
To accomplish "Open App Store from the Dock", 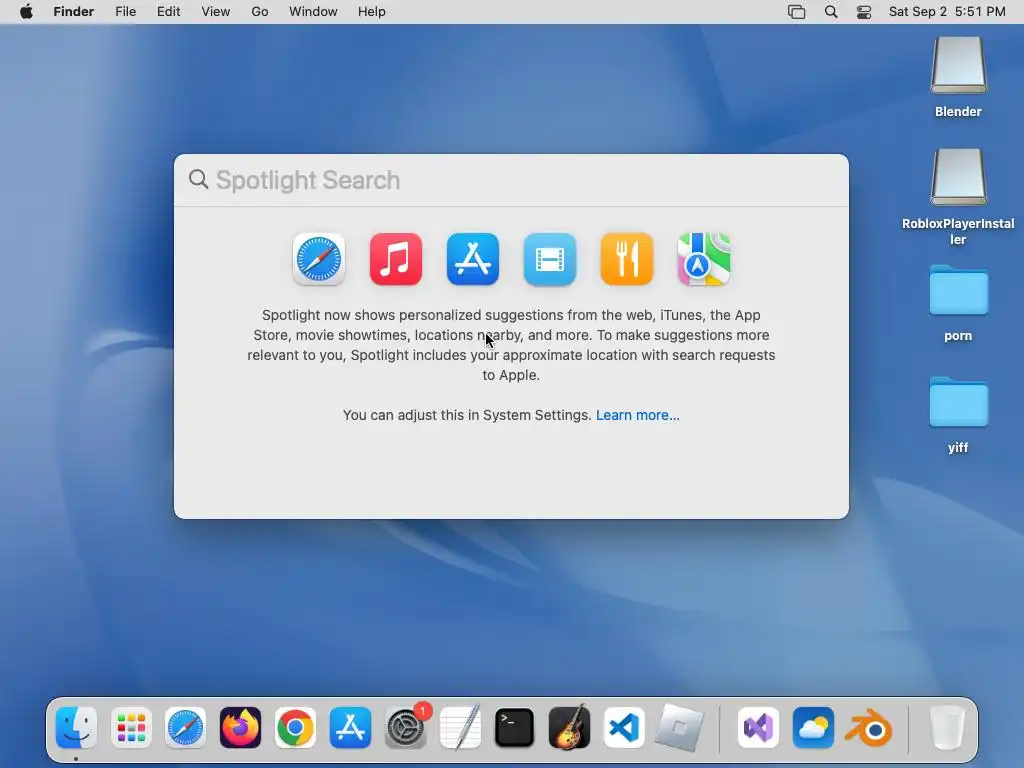I will coord(350,727).
